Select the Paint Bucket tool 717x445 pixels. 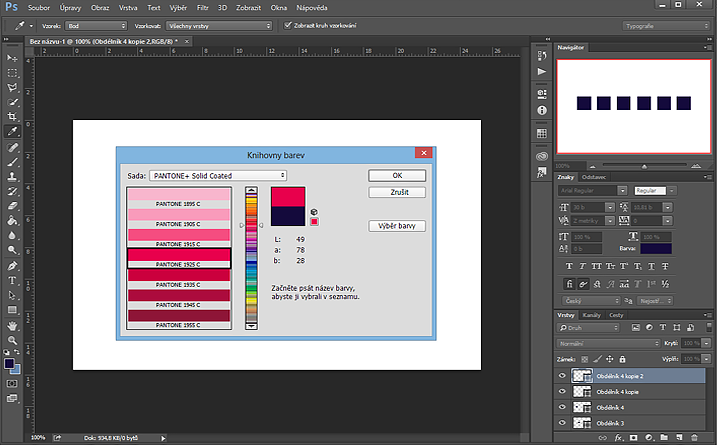click(12, 220)
